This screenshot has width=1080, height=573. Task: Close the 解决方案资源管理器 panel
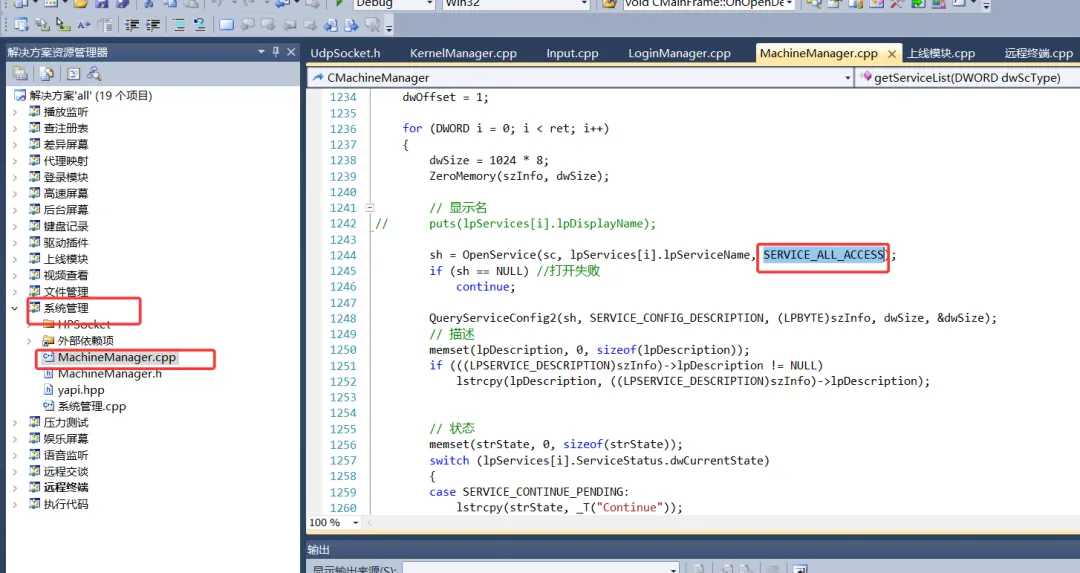coord(291,52)
